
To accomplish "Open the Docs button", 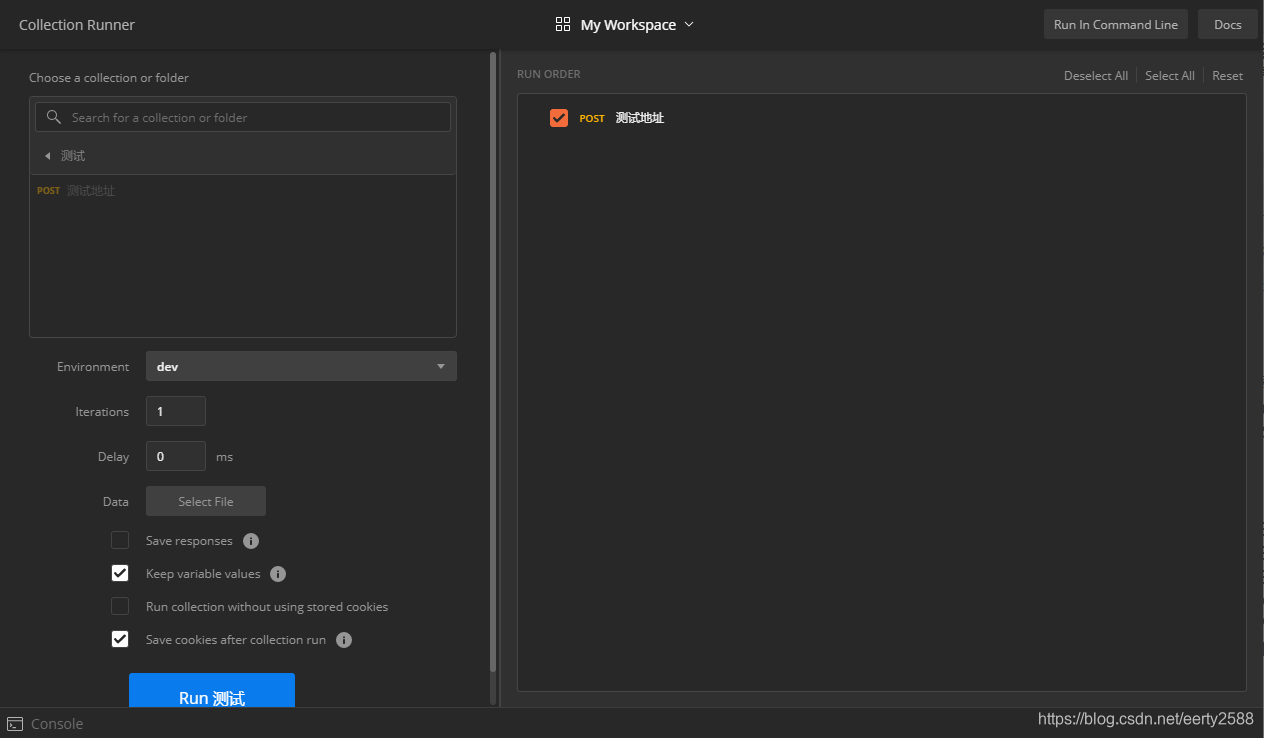I will pos(1228,25).
